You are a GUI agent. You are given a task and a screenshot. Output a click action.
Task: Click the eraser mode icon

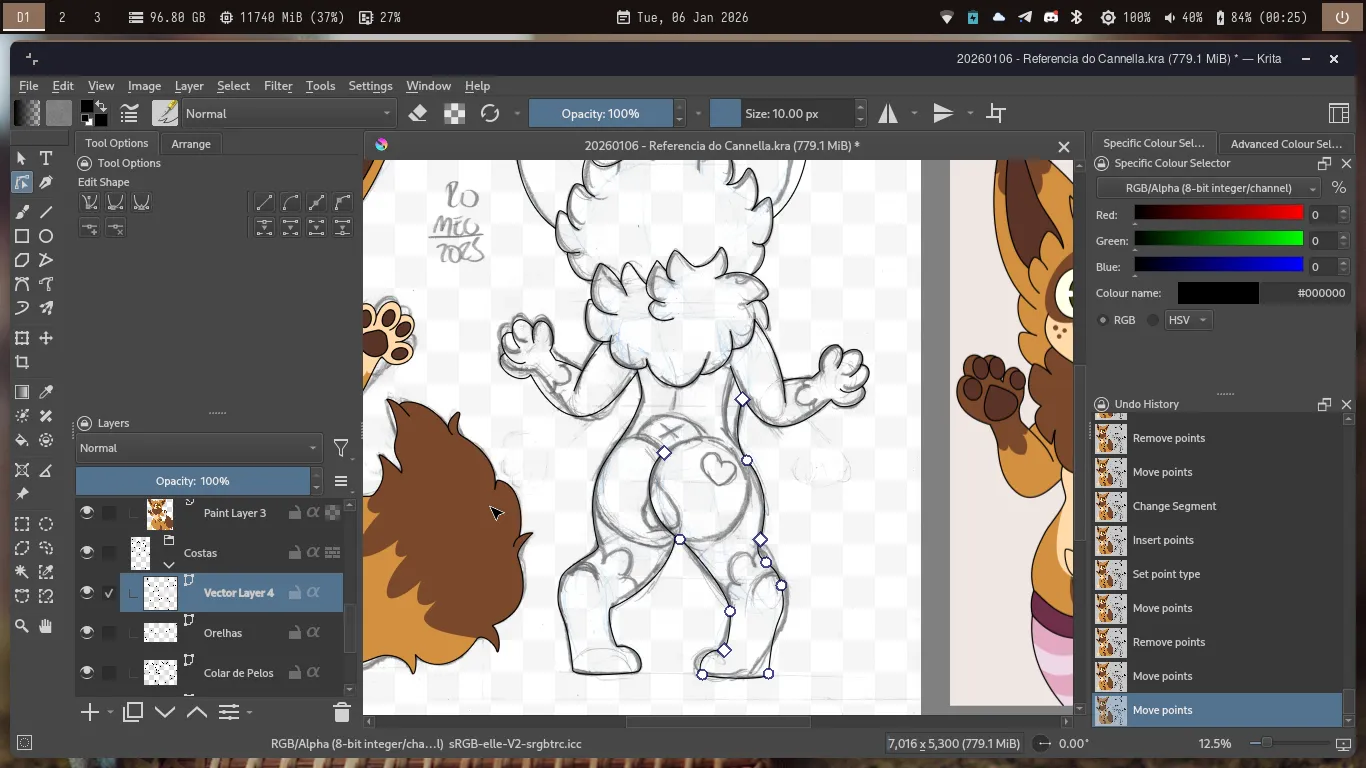(x=418, y=113)
